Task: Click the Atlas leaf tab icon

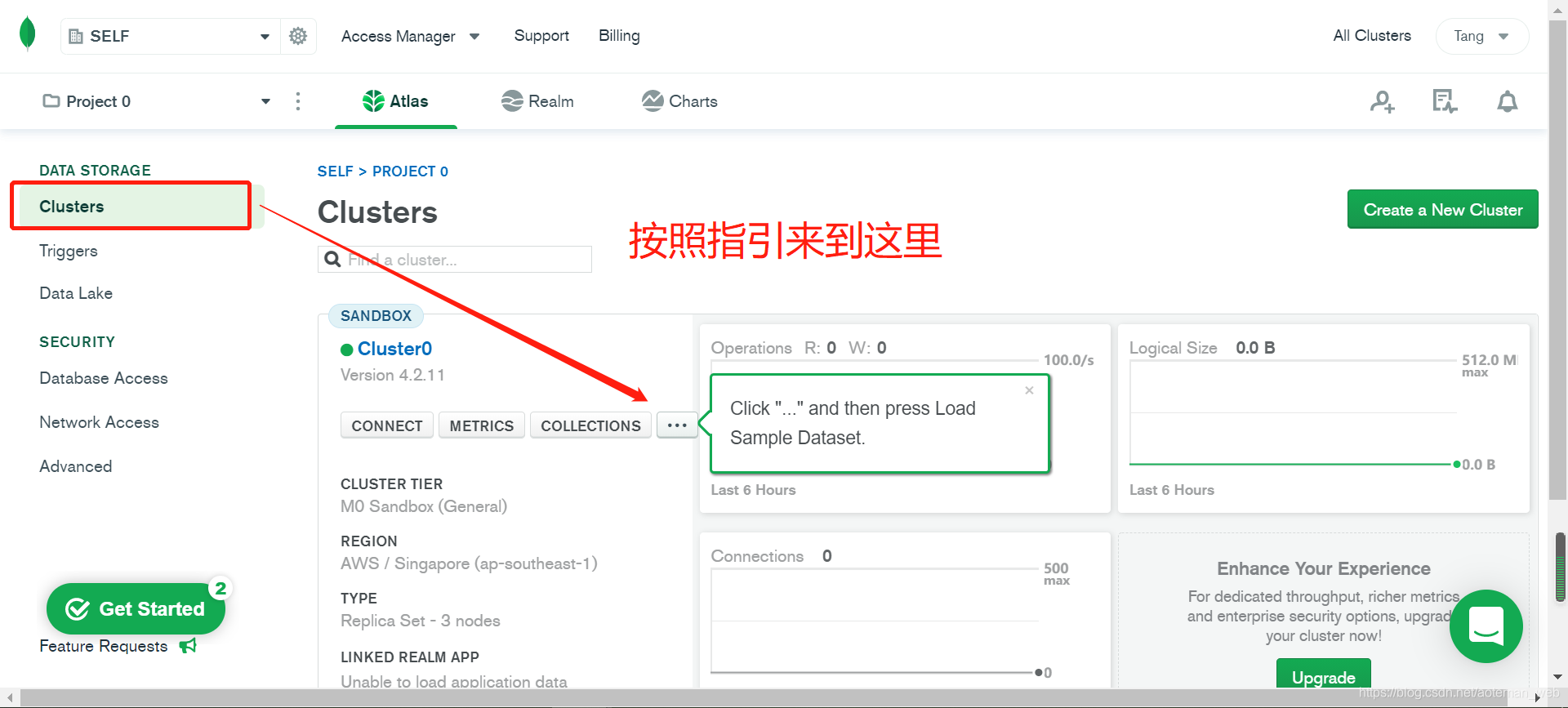Action: tap(373, 101)
